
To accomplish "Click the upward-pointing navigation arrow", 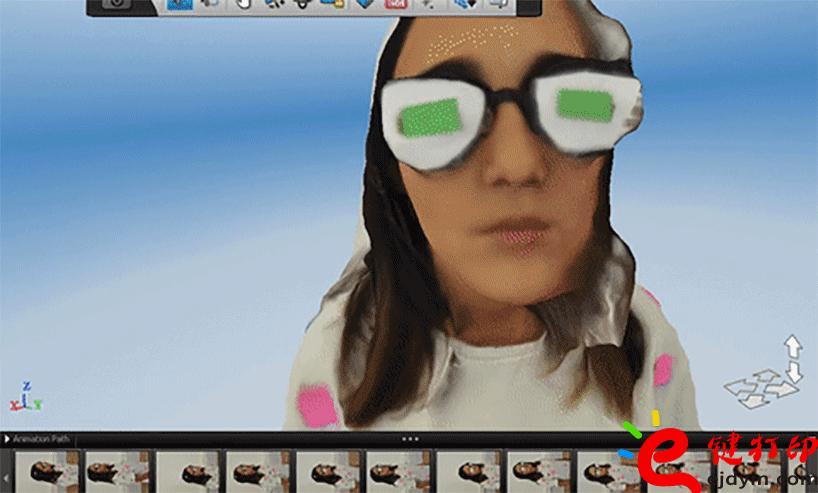I will (792, 347).
